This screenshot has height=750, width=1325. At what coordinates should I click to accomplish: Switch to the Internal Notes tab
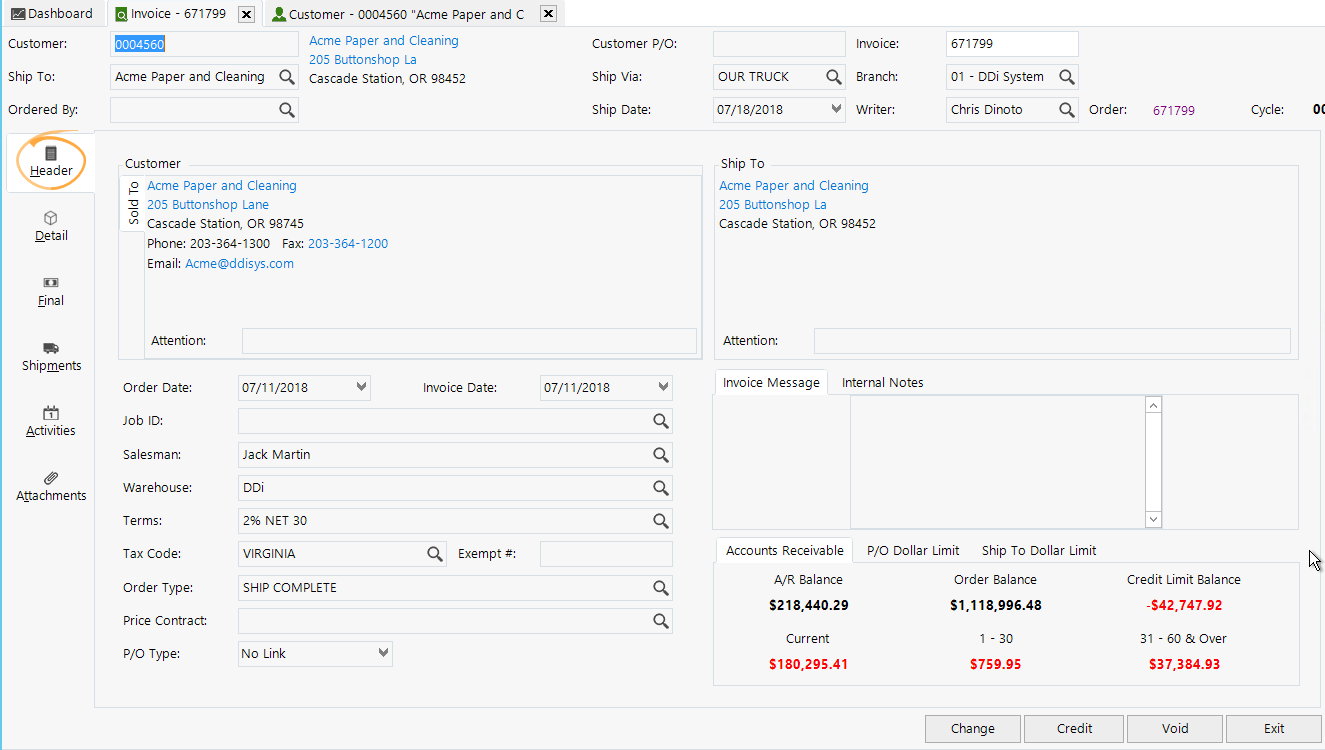point(882,382)
